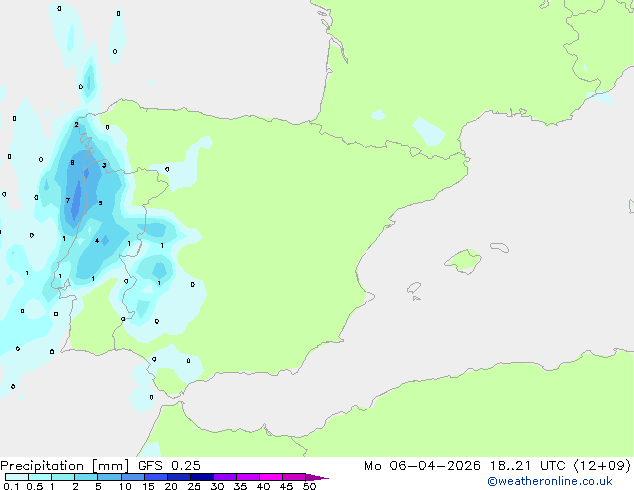
Task: Click the "18..21 UTC" time text
Action: coord(528,466)
